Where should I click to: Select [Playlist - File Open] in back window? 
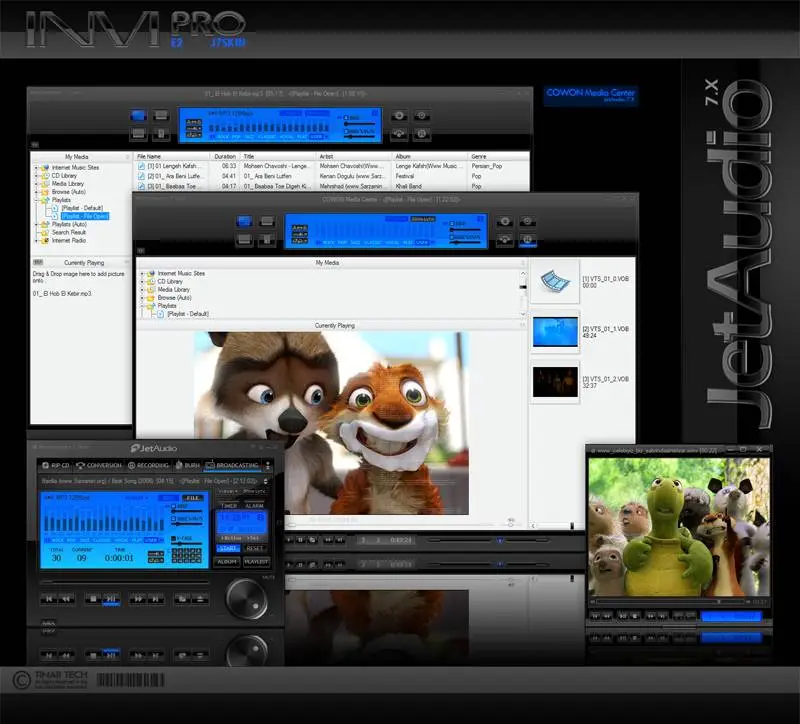click(85, 216)
